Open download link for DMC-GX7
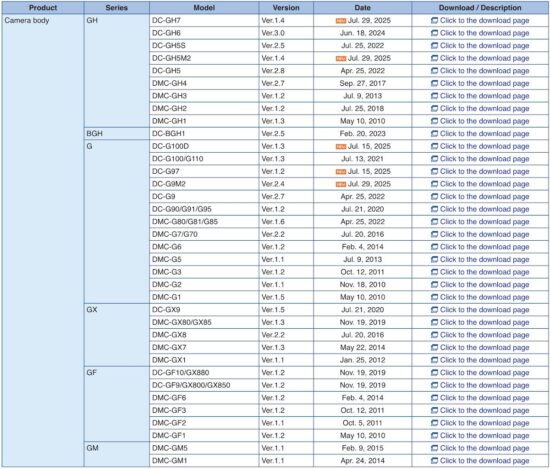This screenshot has width=550, height=470. [484, 348]
